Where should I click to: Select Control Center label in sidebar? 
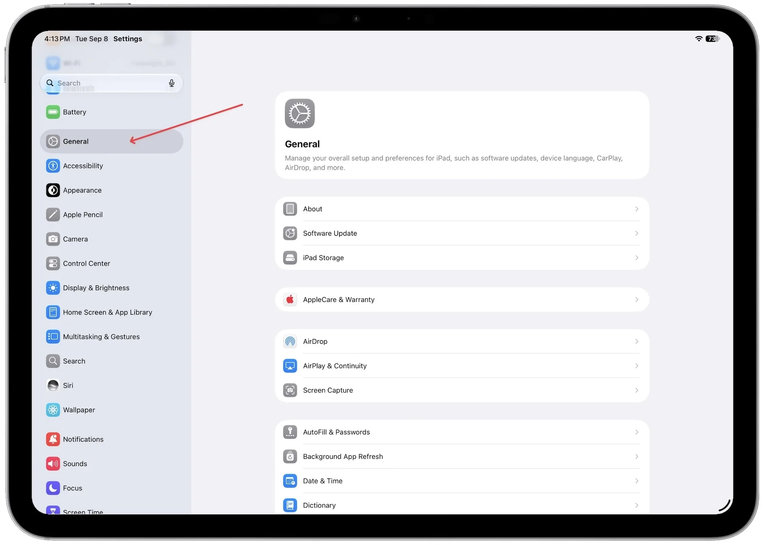[86, 263]
